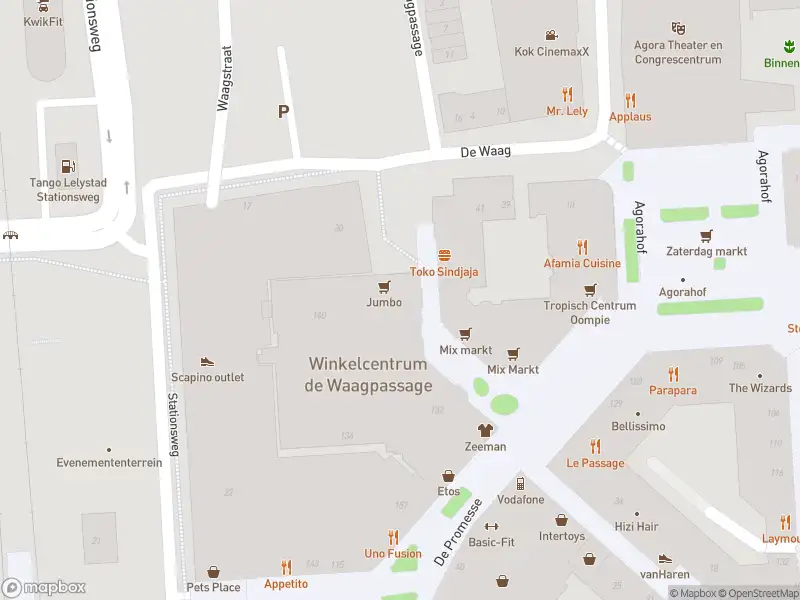Select the Zeeman clothing shirt icon

coord(485,431)
